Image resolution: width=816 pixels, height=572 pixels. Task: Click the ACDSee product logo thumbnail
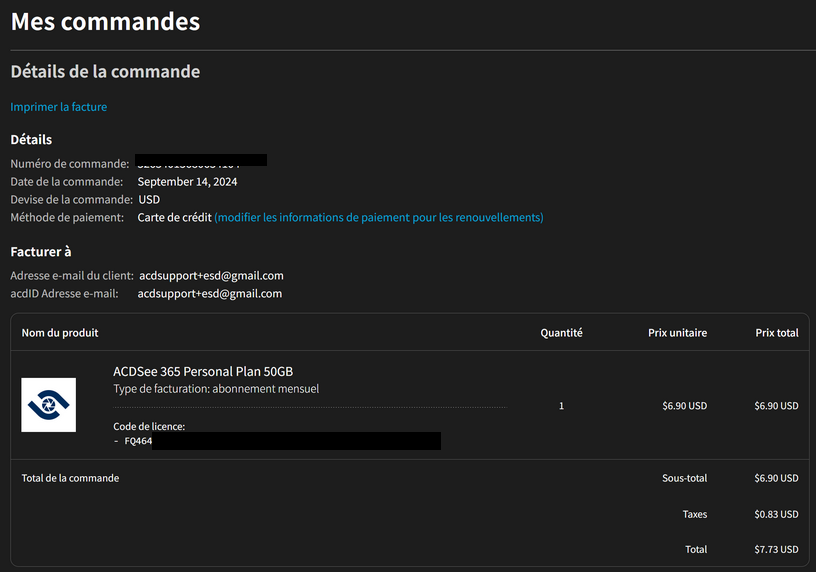(48, 405)
